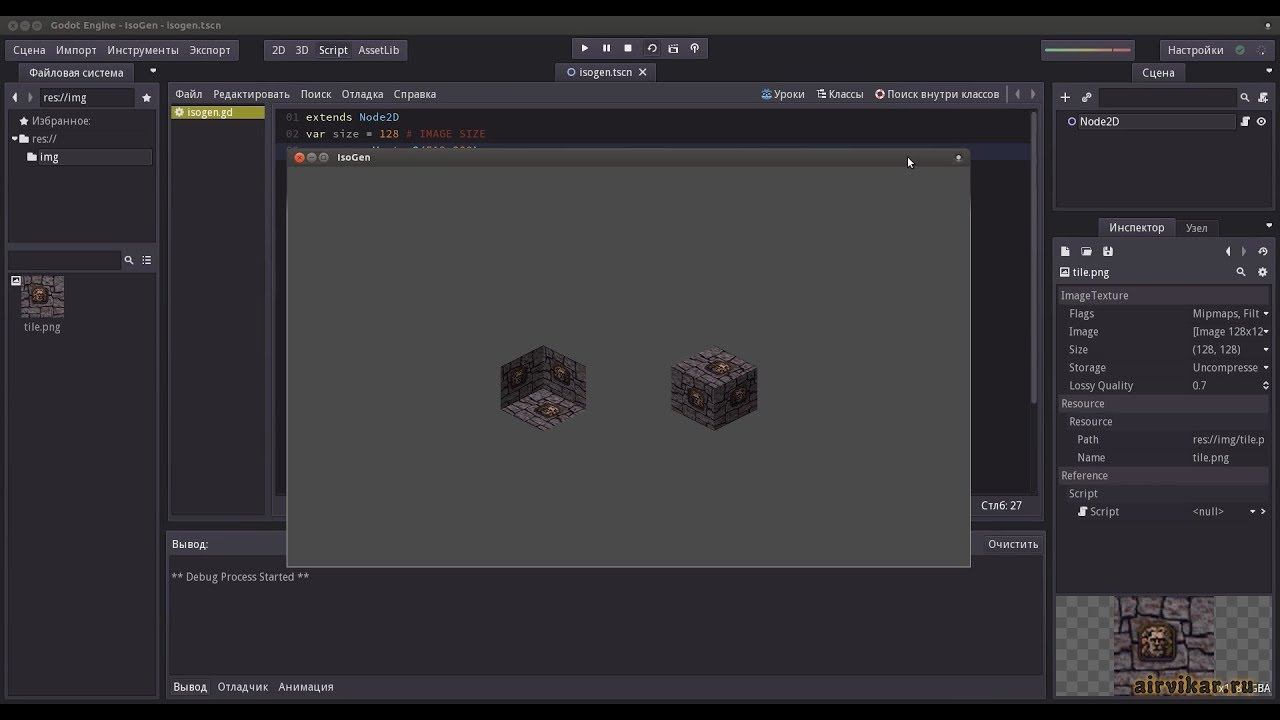This screenshot has width=1280, height=720.
Task: Go to previous object in Inspector history
Action: point(1228,252)
